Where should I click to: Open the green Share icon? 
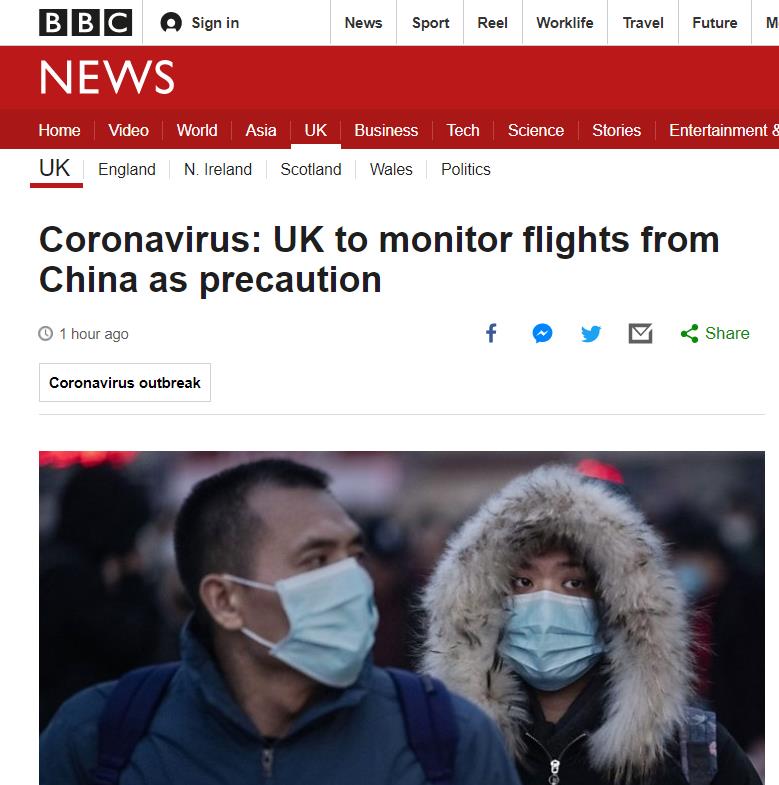[x=689, y=333]
